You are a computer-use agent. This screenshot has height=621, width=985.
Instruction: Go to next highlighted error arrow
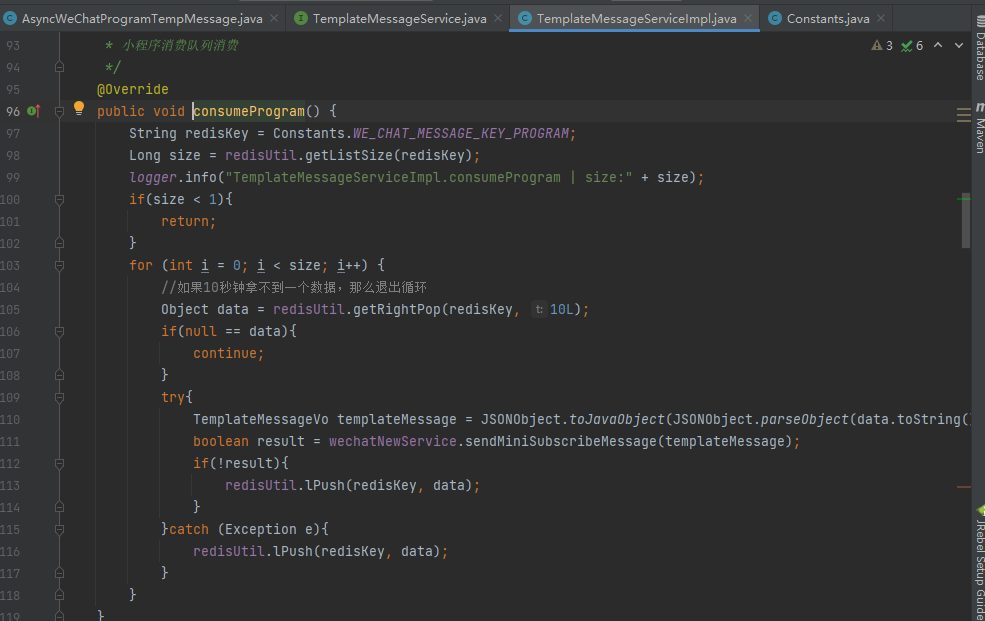(959, 45)
